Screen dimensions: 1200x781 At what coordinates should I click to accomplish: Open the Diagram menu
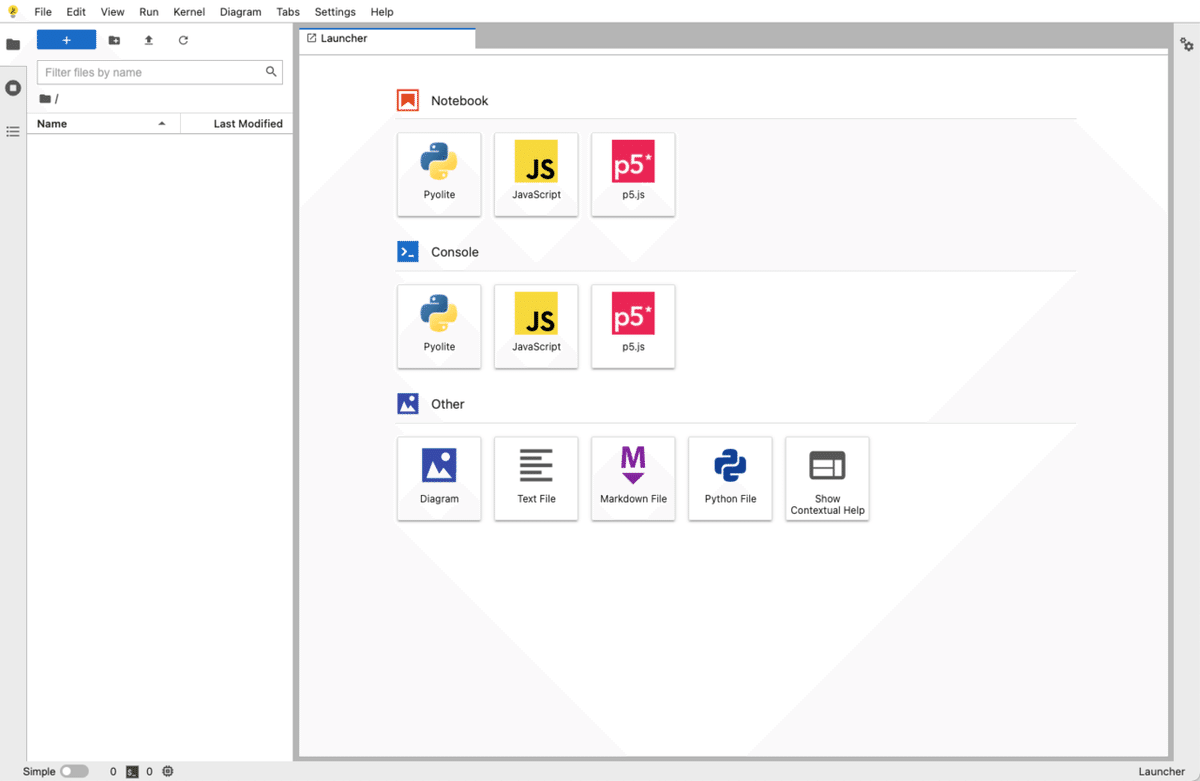point(240,12)
